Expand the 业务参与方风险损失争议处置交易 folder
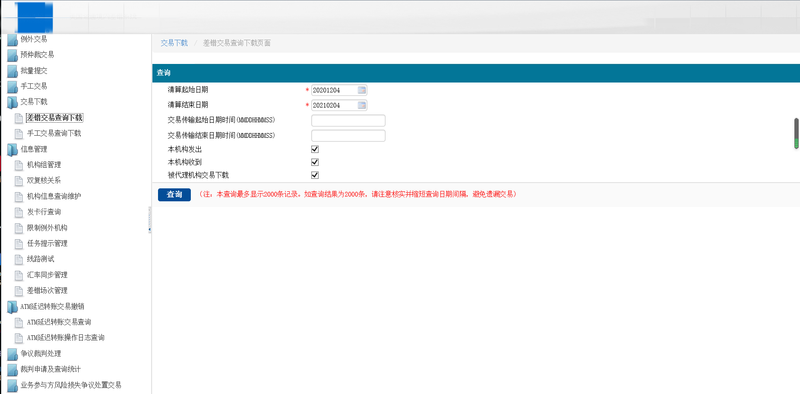The width and height of the screenshot is (800, 394). 12,385
